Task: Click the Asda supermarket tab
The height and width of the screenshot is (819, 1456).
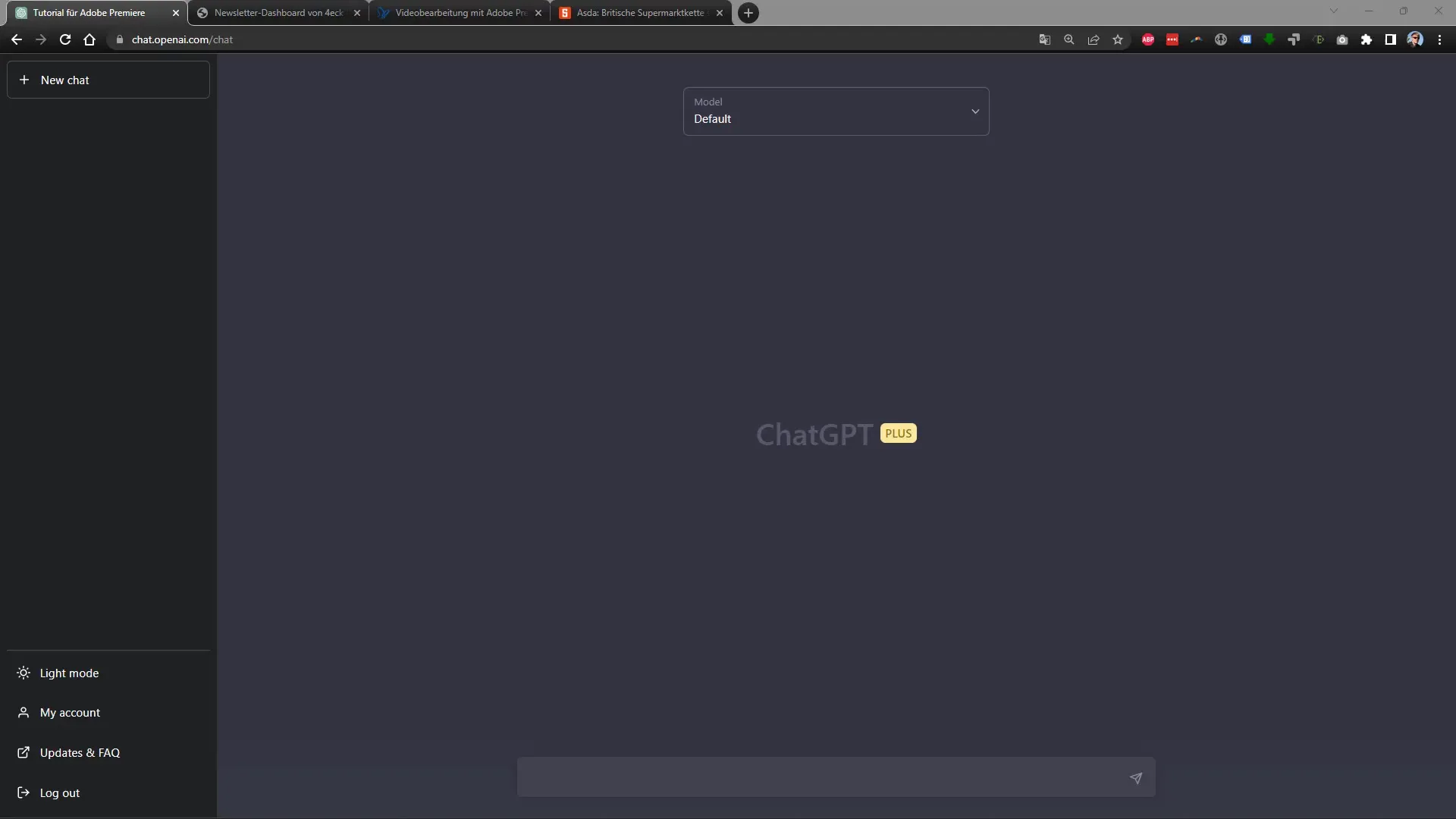Action: [641, 12]
